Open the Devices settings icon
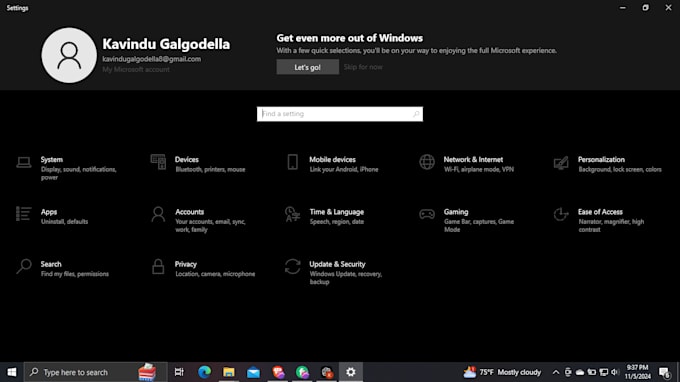 (x=158, y=162)
